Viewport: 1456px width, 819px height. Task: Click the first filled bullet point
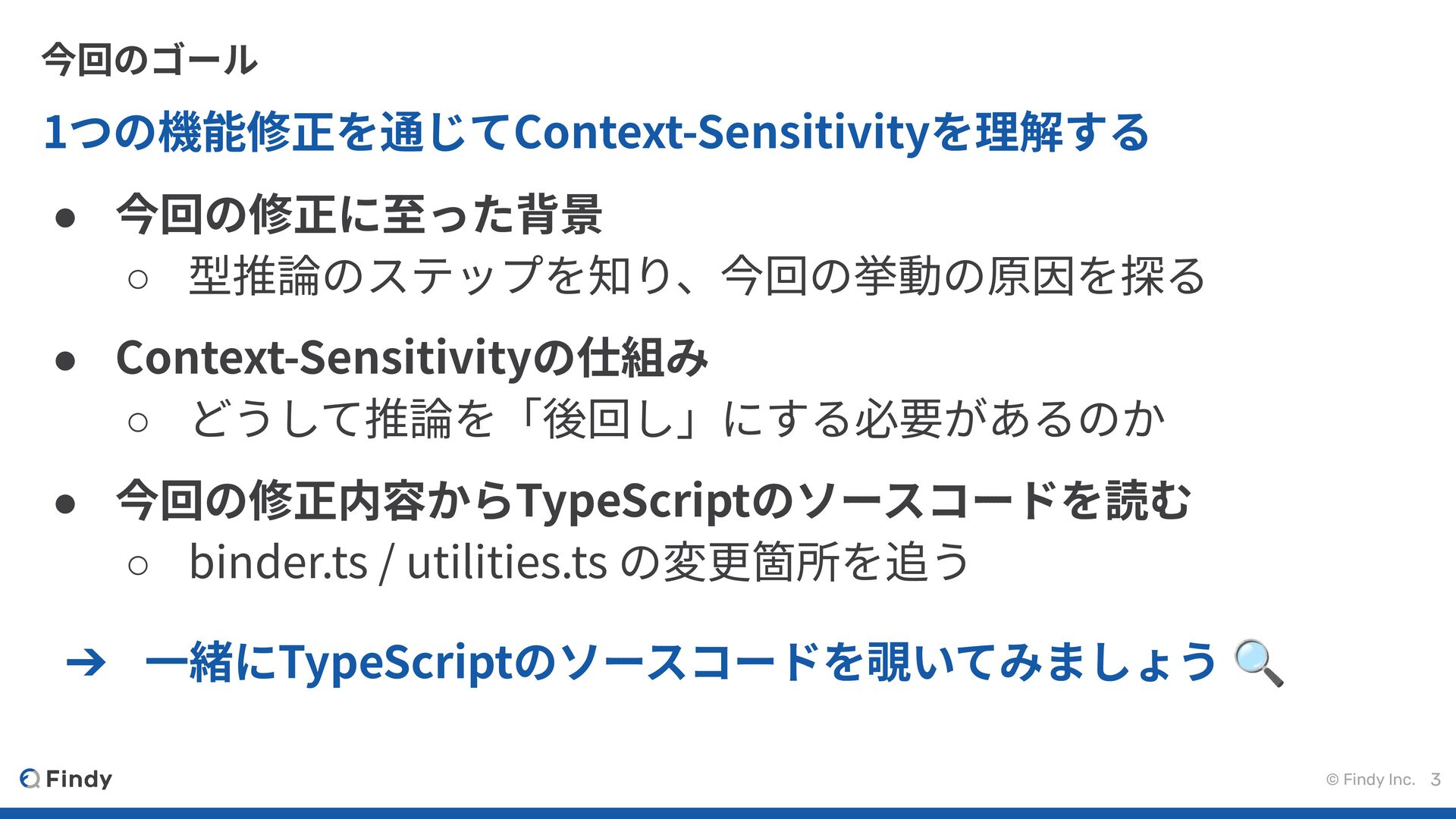(65, 218)
